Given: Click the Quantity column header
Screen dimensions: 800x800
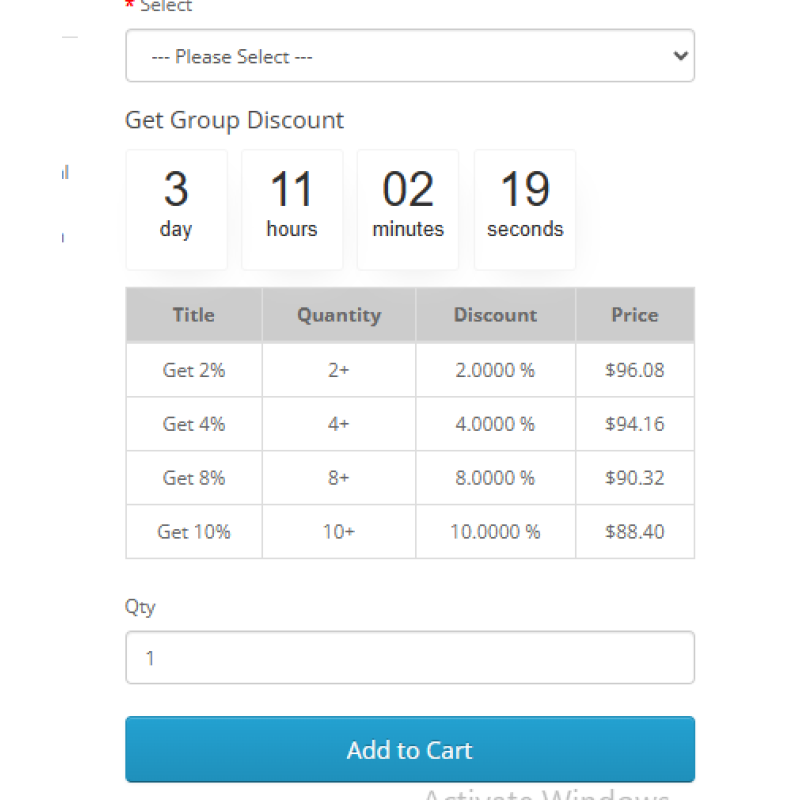Looking at the screenshot, I should (x=339, y=315).
